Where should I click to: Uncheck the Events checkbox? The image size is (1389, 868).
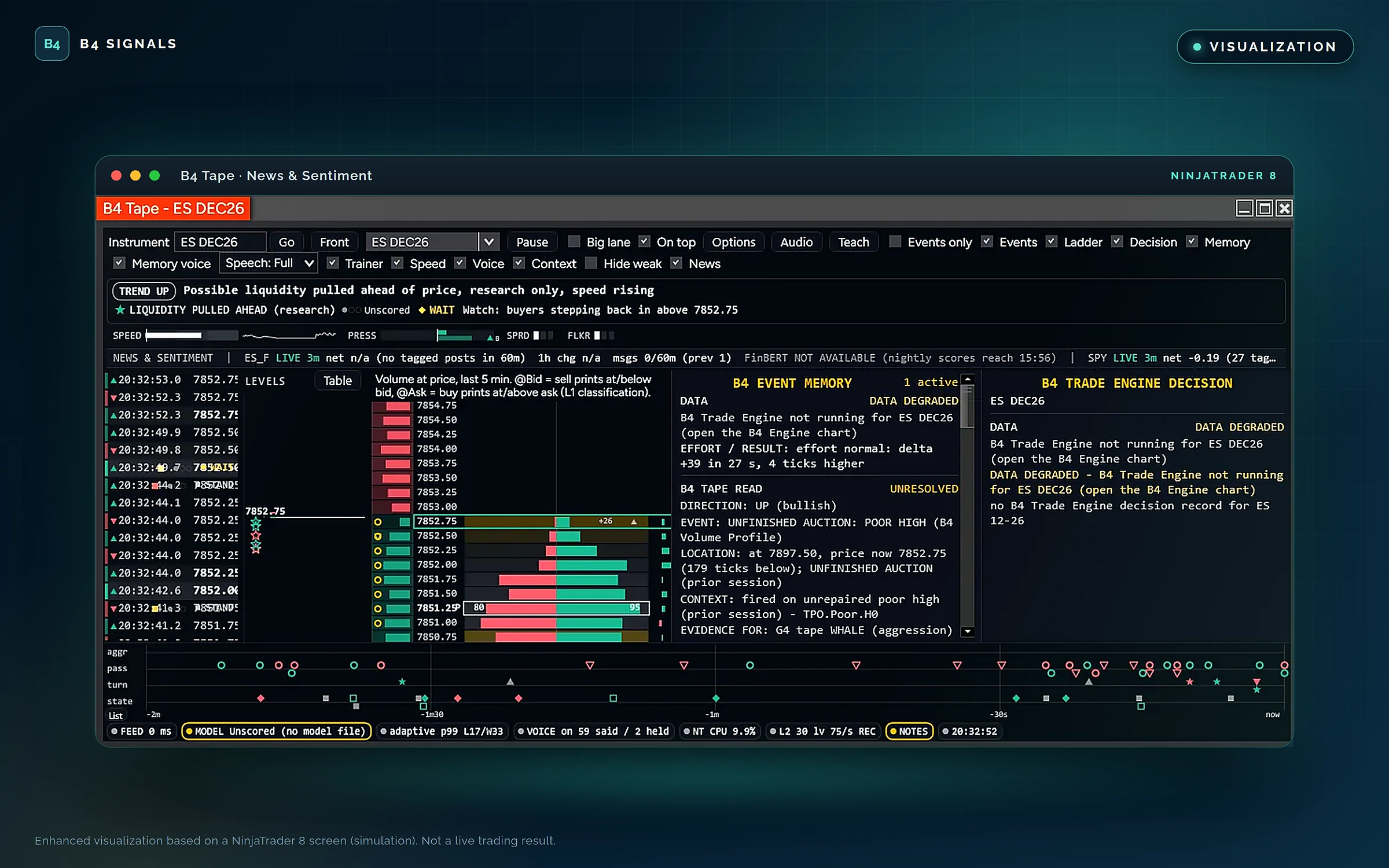pyautogui.click(x=987, y=241)
